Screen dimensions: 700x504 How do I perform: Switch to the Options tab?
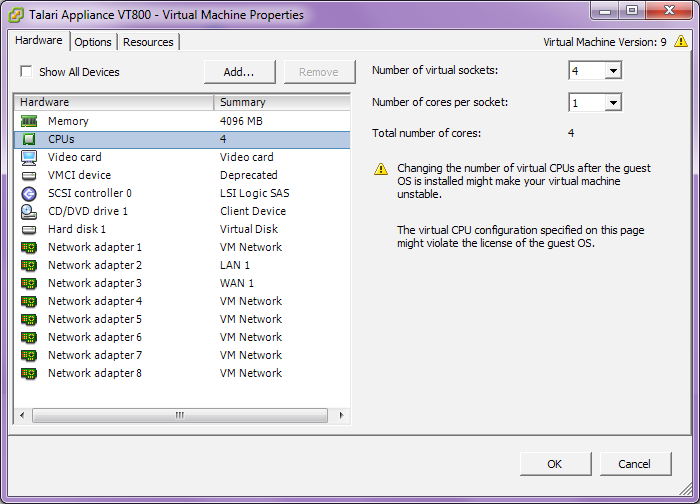click(x=93, y=42)
